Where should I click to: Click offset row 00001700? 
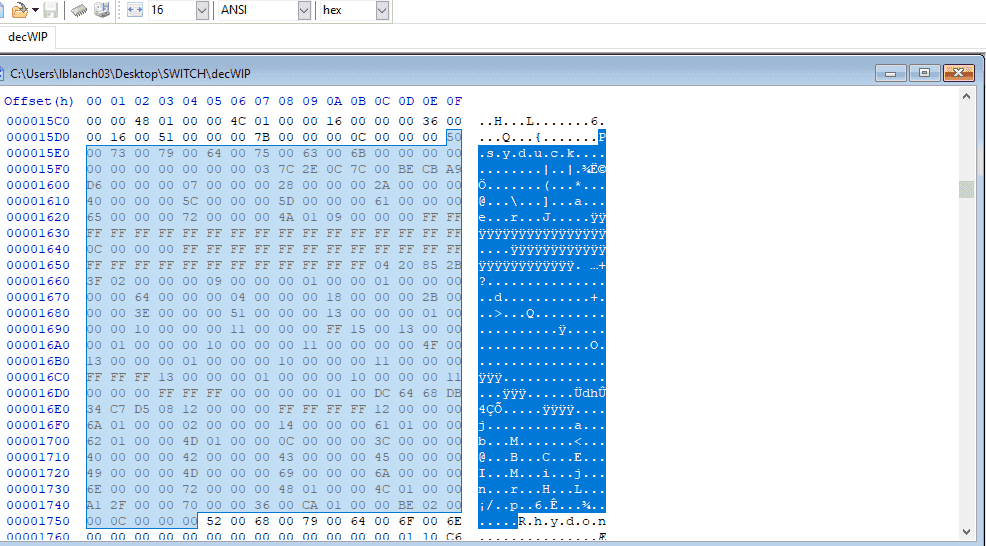pyautogui.click(x=38, y=441)
